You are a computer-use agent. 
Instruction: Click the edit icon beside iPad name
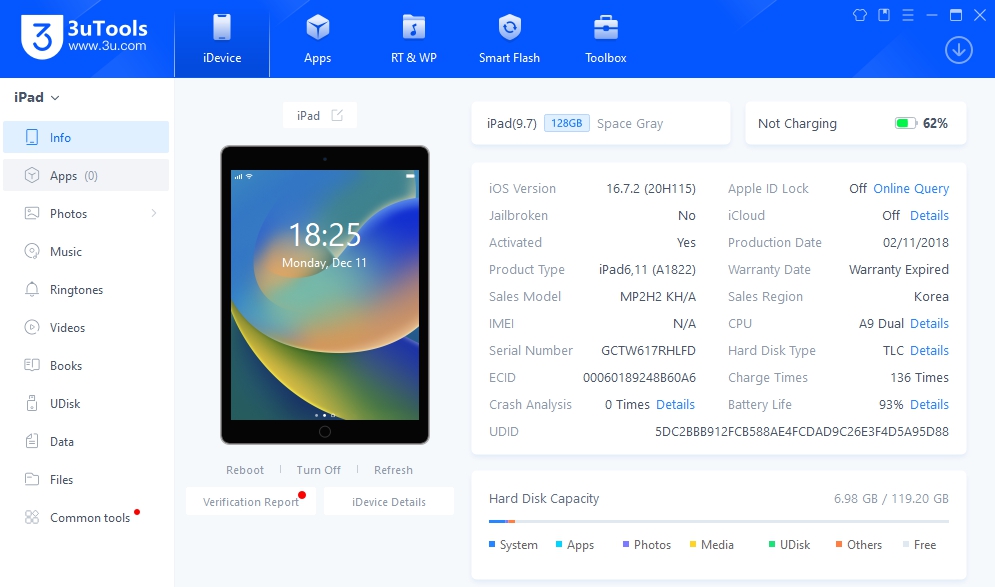337,115
